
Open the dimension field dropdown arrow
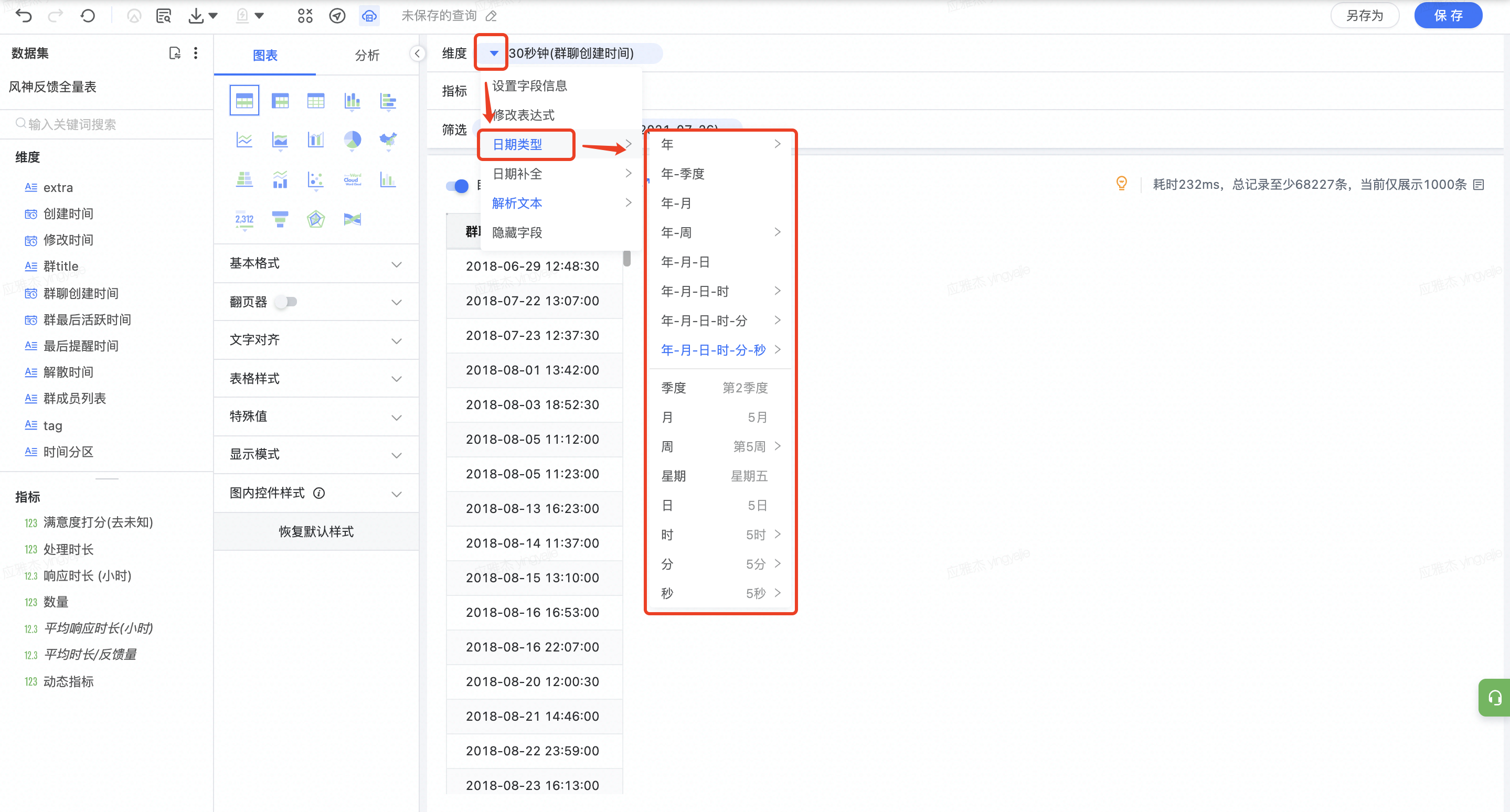tap(494, 54)
